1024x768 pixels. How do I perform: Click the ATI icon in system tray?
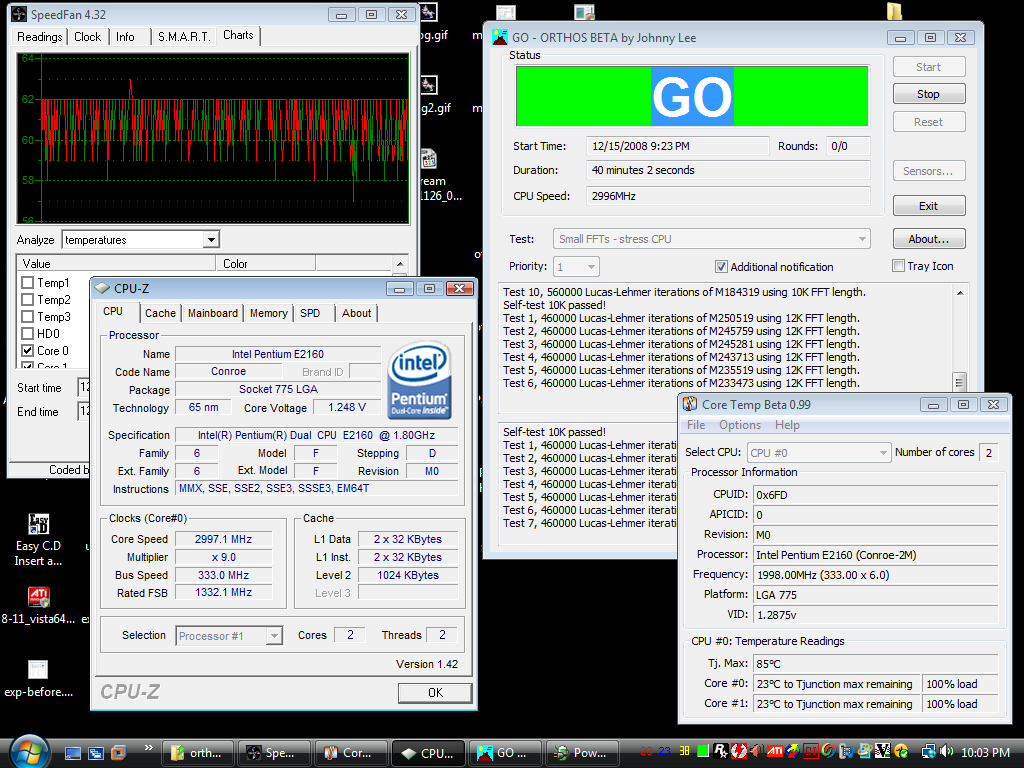click(774, 751)
